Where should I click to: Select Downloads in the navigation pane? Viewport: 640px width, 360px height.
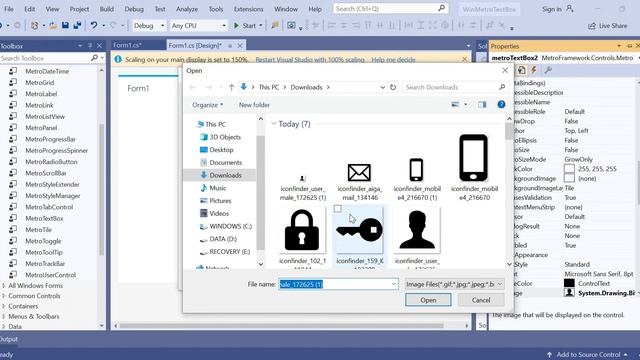tap(225, 175)
